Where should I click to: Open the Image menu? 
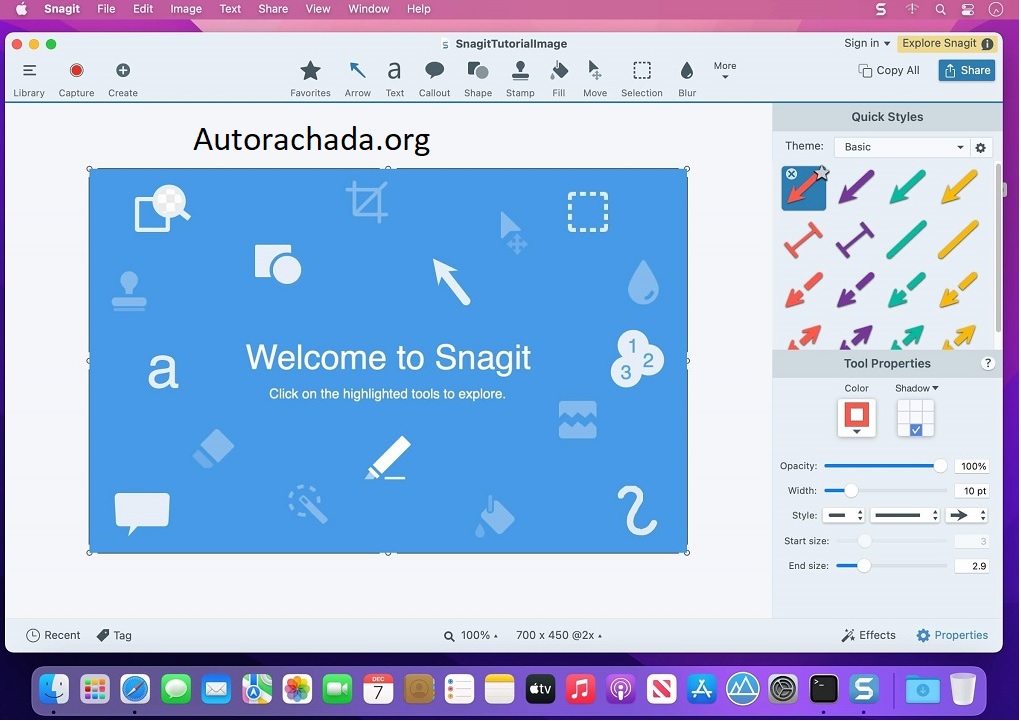(186, 9)
